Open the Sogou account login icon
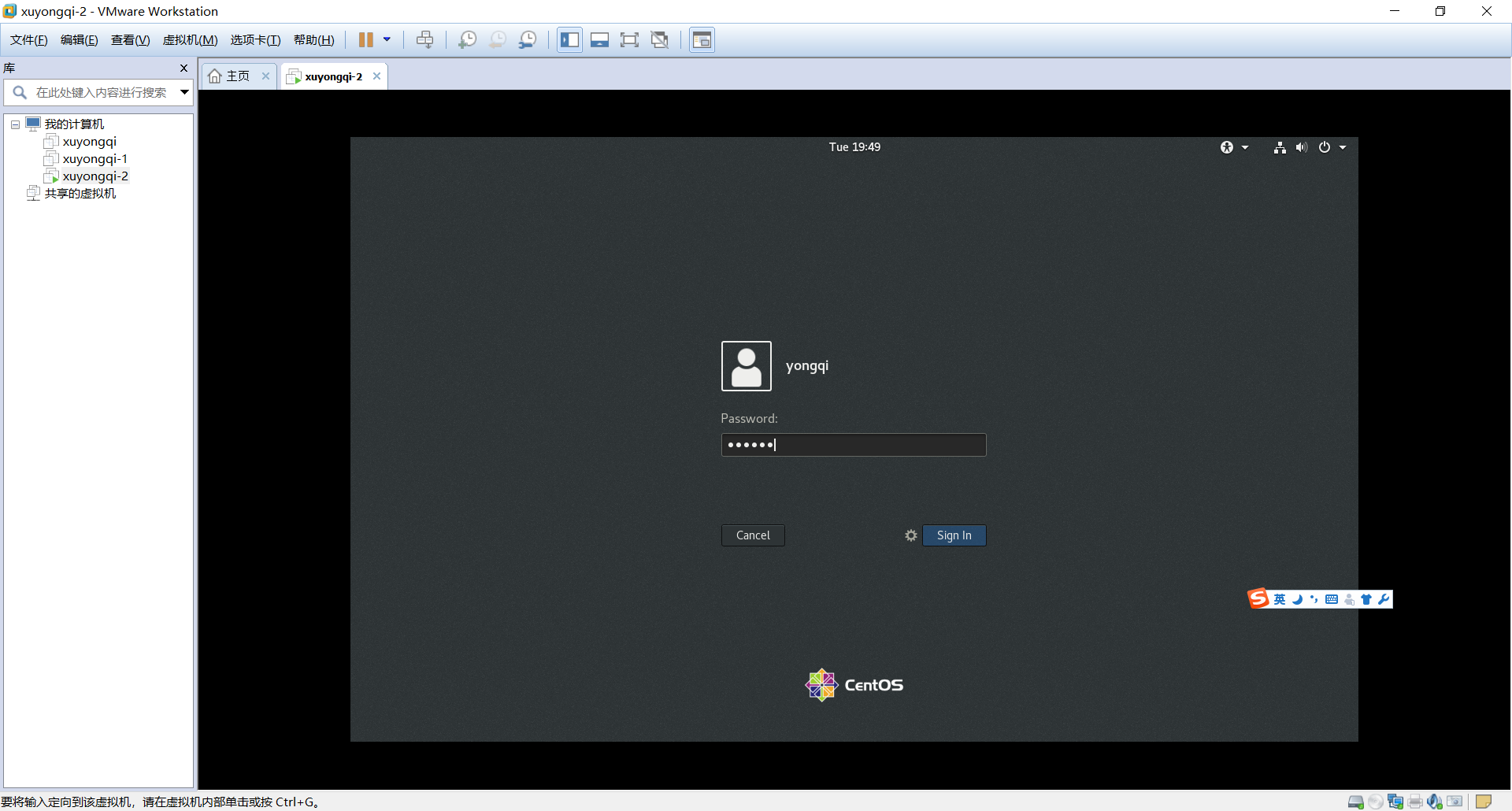This screenshot has width=1512, height=811. (1349, 599)
